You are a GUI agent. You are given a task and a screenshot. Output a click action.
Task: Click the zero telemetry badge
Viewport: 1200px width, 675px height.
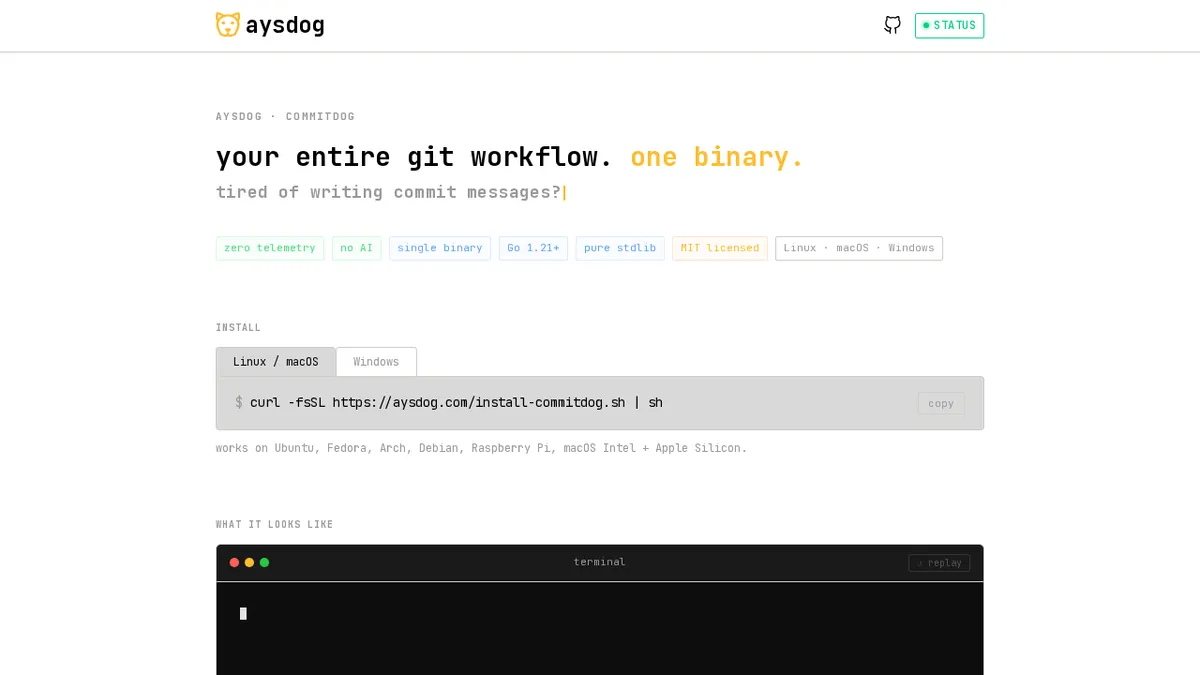pyautogui.click(x=269, y=248)
